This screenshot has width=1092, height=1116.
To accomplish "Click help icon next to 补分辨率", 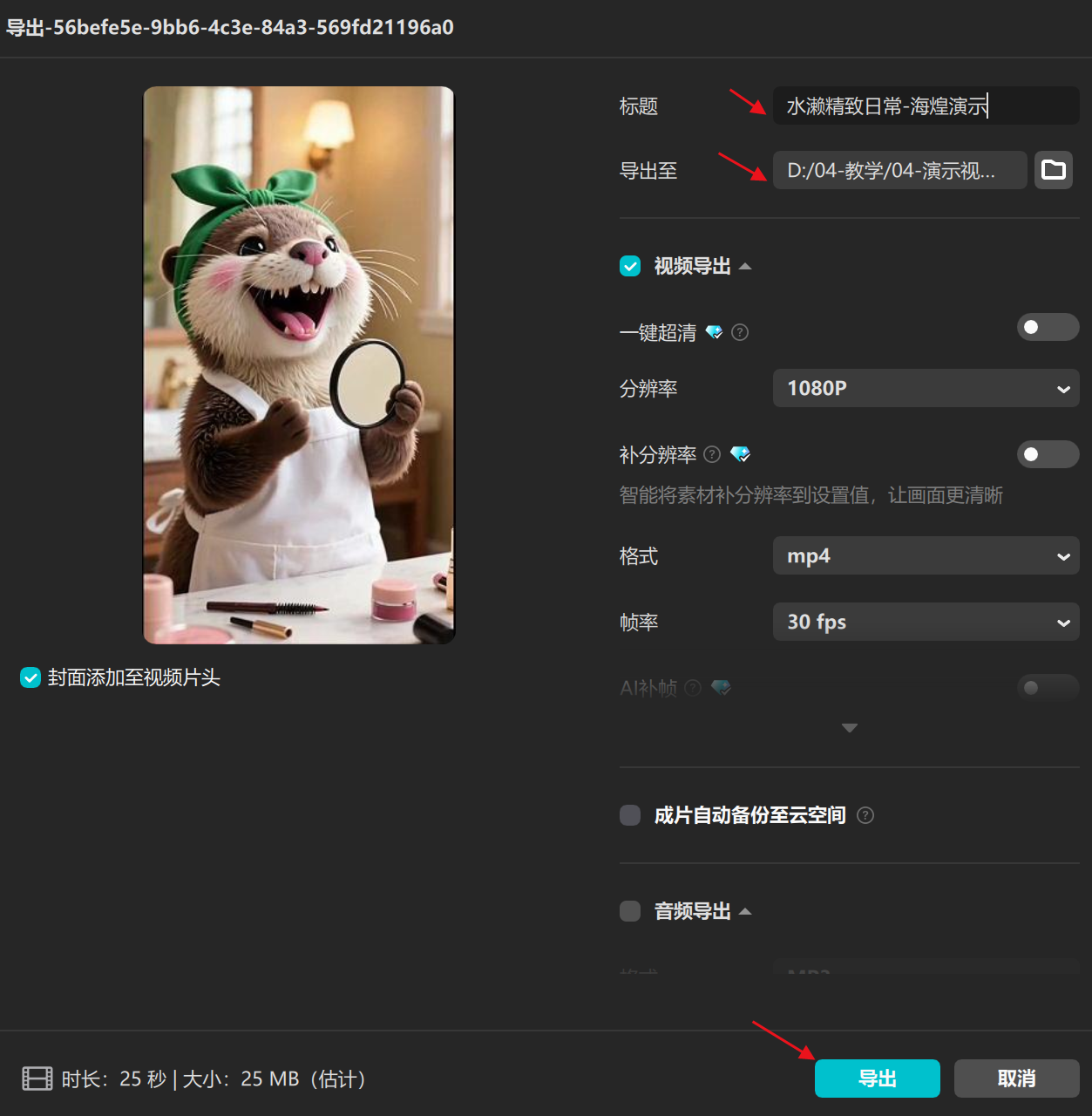I will pos(712,454).
